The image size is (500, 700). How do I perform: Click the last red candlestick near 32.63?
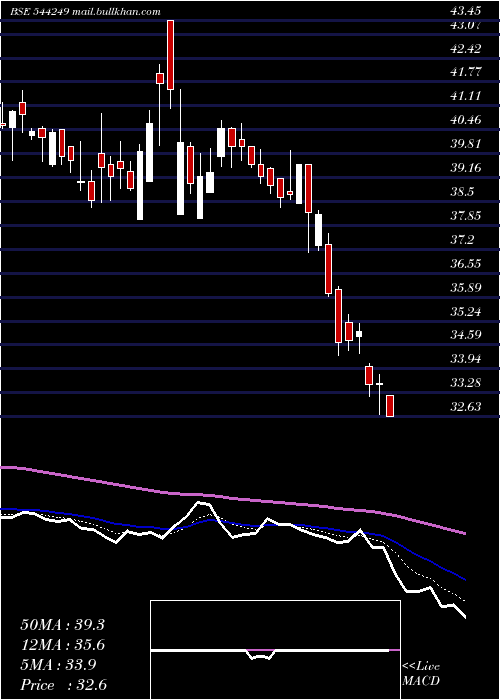[390, 406]
